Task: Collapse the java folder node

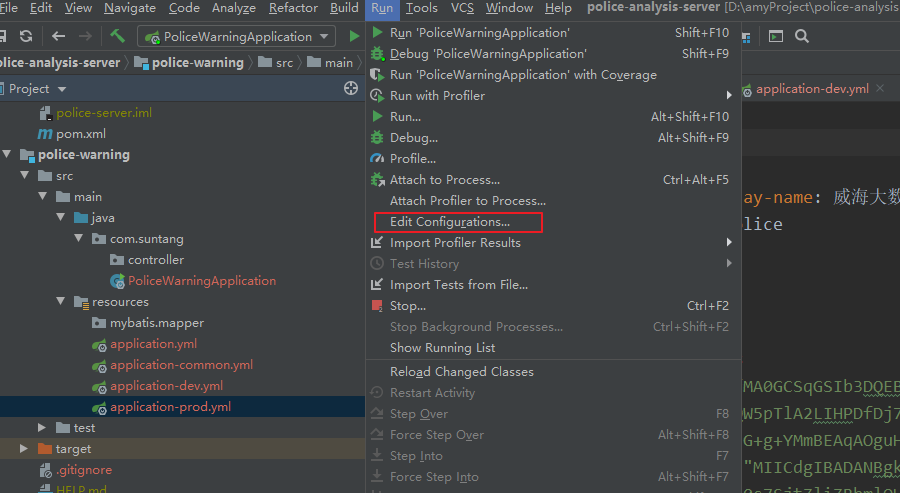Action: coord(61,218)
